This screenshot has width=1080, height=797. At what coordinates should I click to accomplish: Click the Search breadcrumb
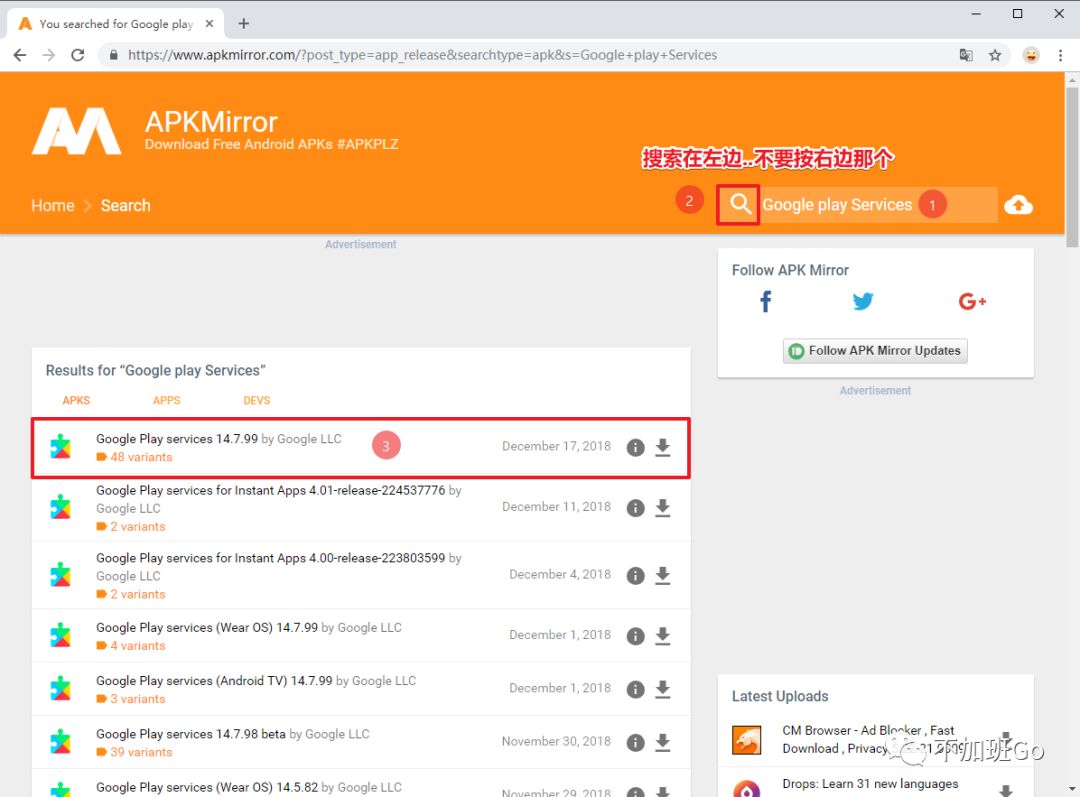click(125, 205)
